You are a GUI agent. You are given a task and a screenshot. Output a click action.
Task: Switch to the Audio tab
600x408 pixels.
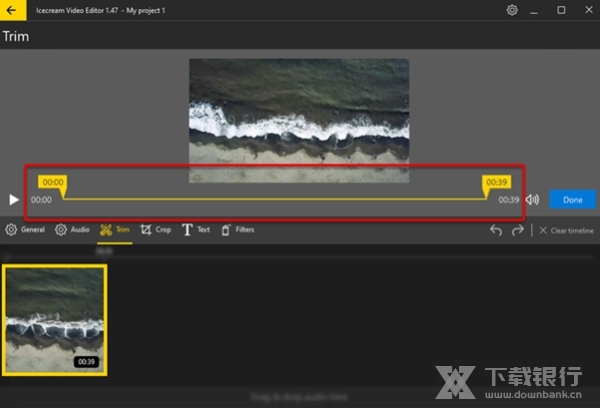(72, 230)
